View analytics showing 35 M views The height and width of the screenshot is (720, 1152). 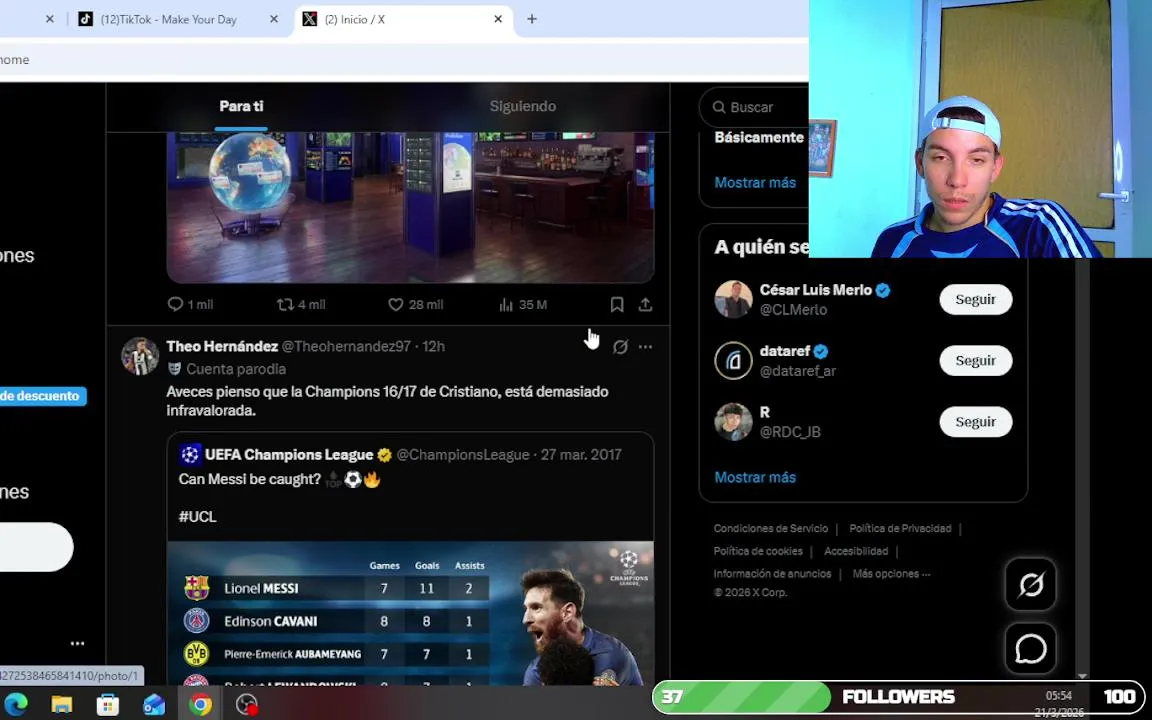[x=523, y=304]
